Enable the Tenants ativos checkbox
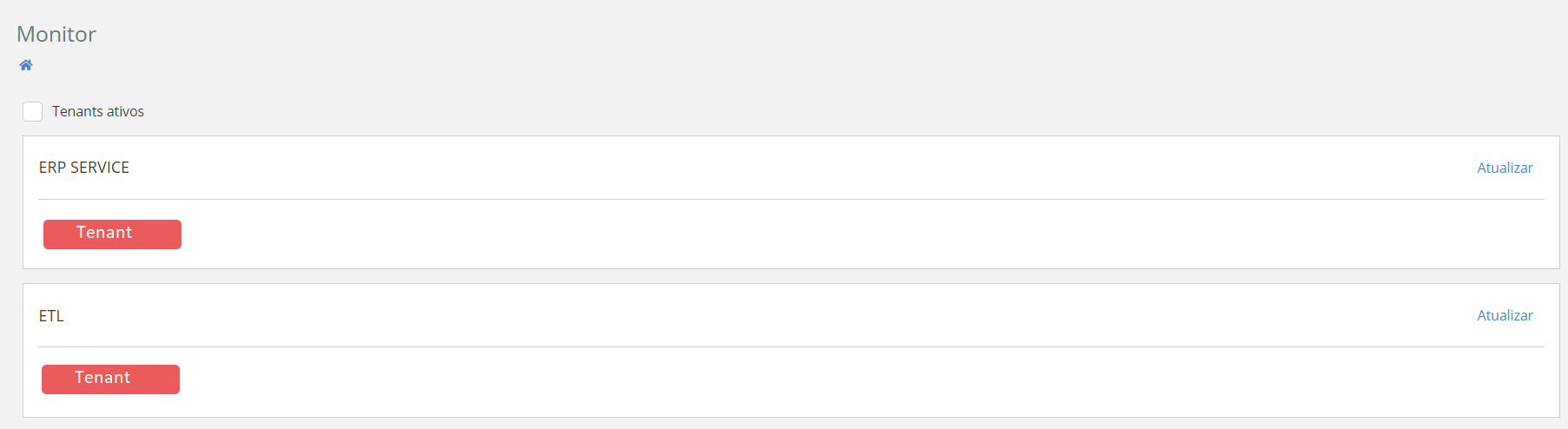The image size is (1568, 429). click(32, 111)
